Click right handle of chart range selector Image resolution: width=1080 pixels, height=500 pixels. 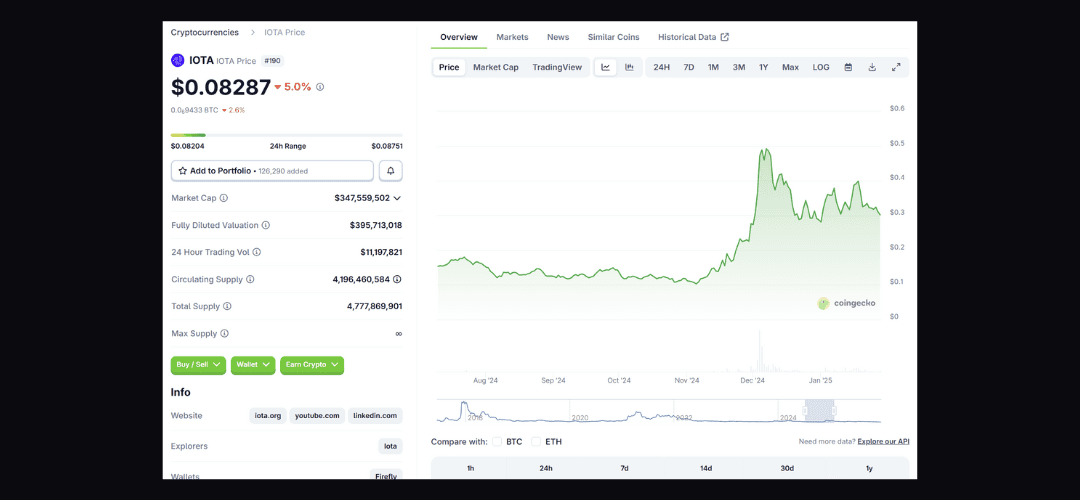(x=833, y=410)
